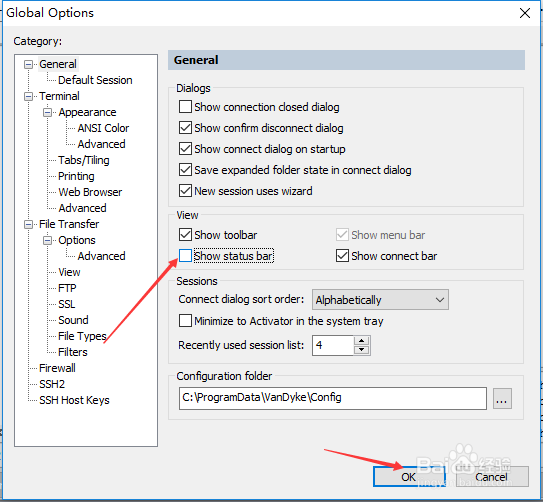
Task: Select FTP category
Action: tap(67, 288)
